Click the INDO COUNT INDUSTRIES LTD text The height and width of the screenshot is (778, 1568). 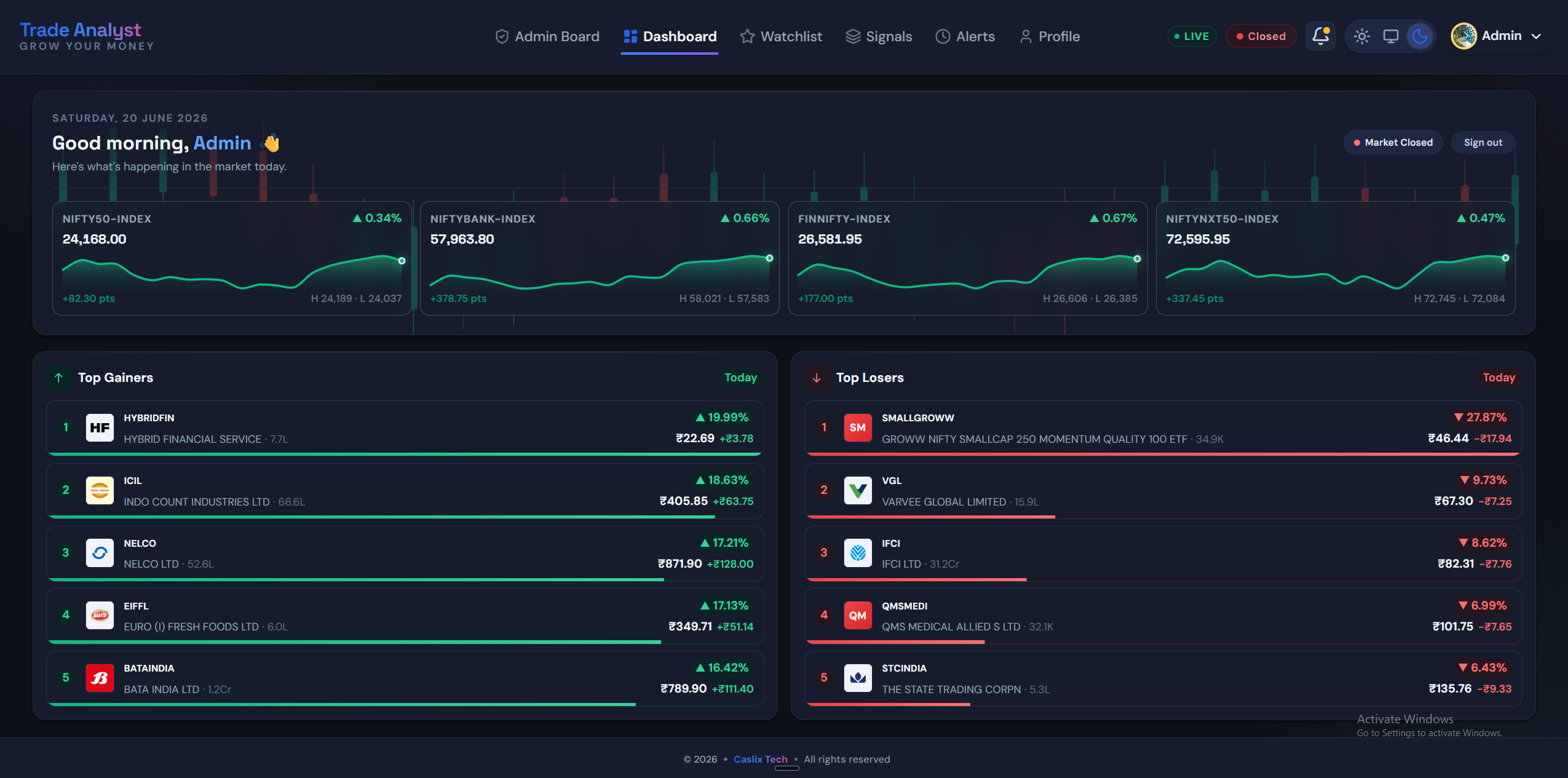pos(197,502)
